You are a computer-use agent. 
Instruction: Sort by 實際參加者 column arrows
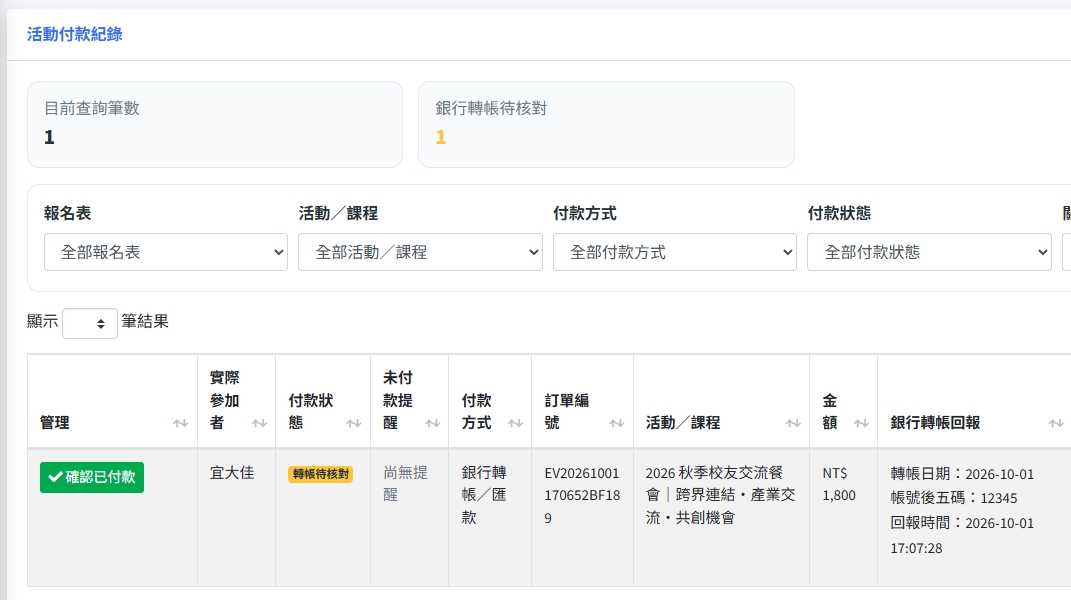(259, 424)
